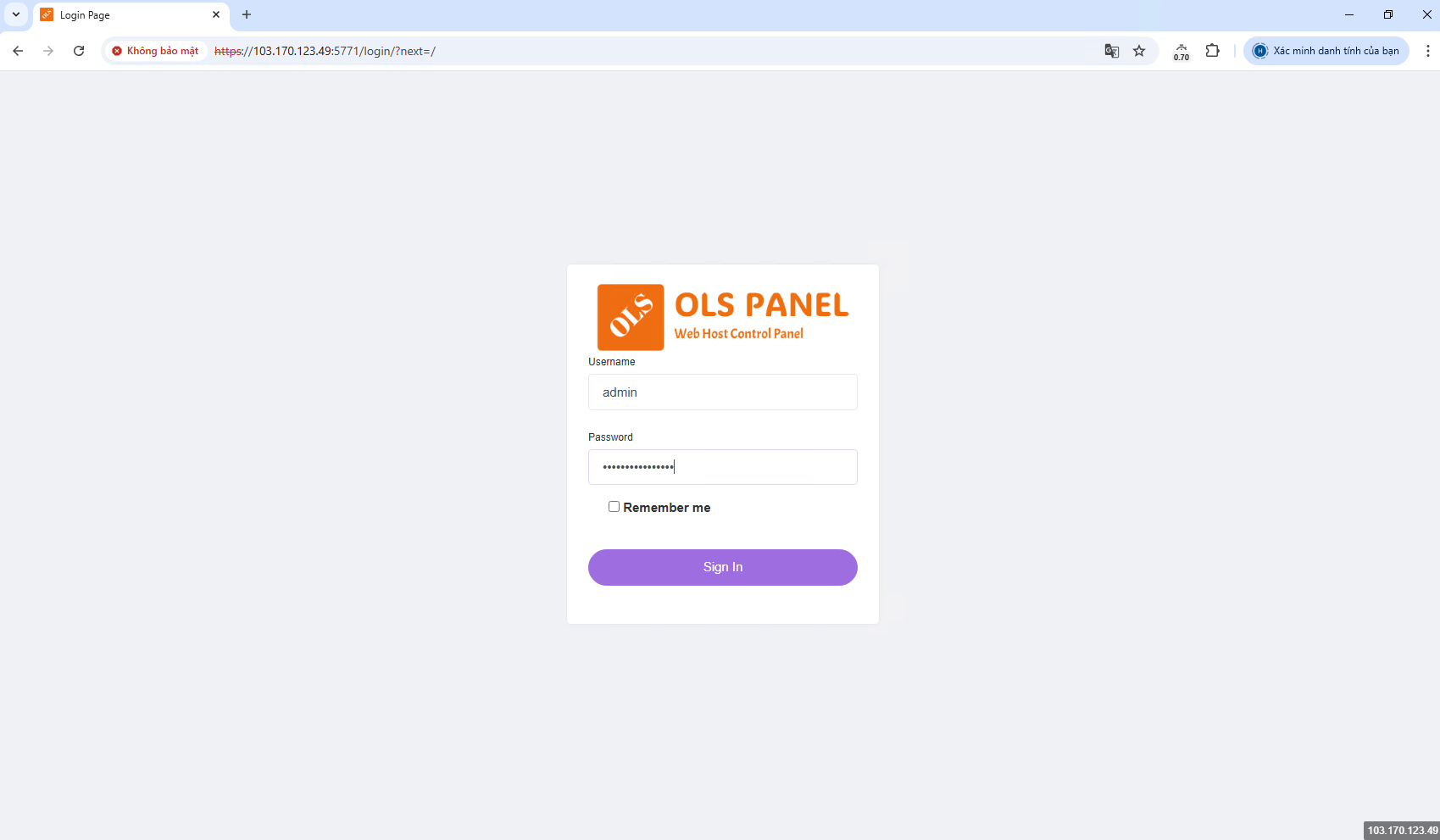Bookmark this page with the star icon
Image resolution: width=1440 pixels, height=840 pixels.
[1139, 51]
